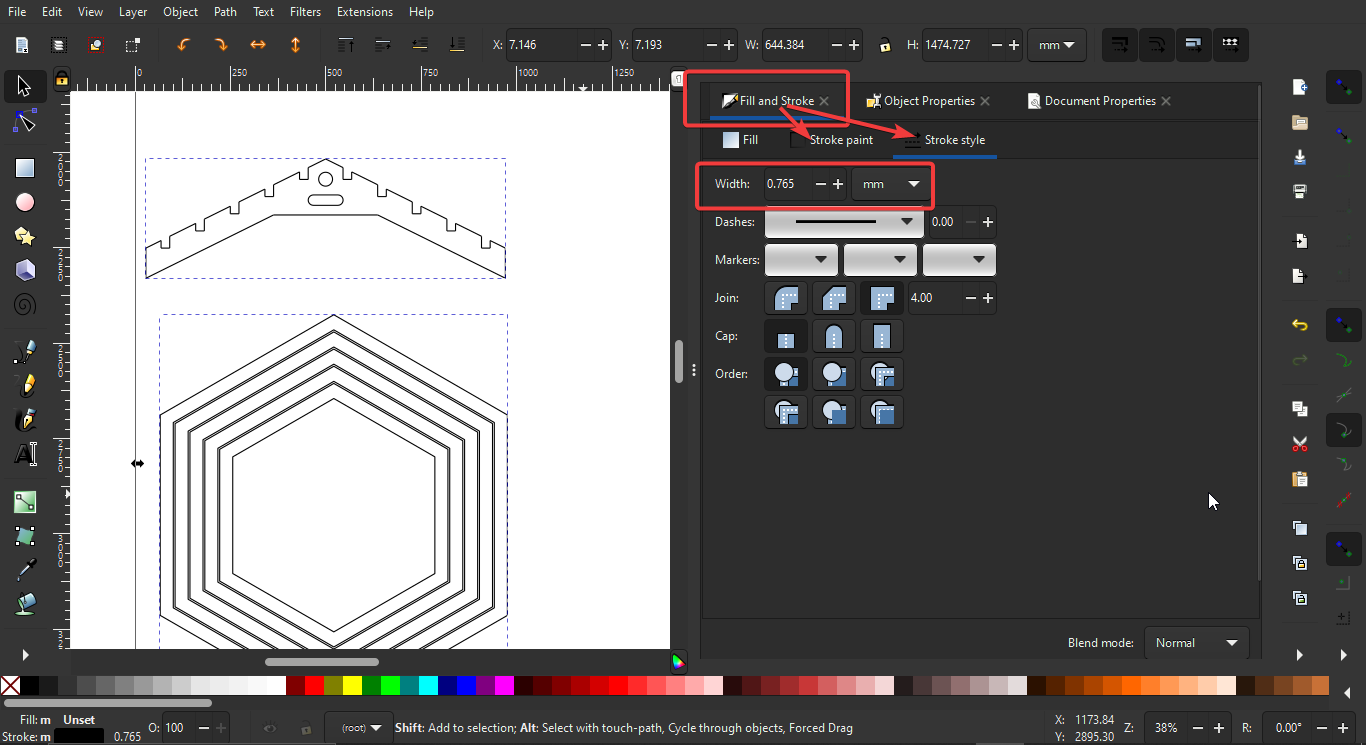Toggle scale stroke width with object
This screenshot has width=1366, height=745.
click(x=1120, y=45)
